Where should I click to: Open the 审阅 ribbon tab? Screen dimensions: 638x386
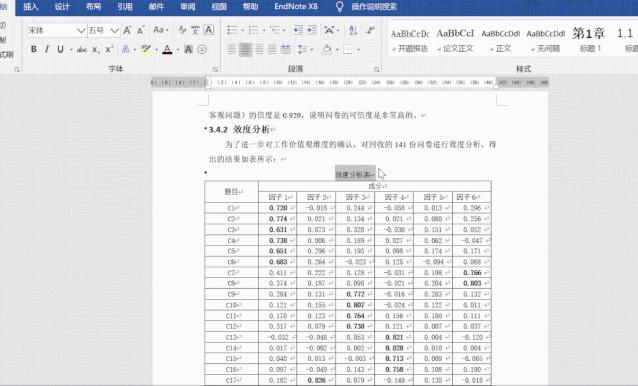(x=188, y=7)
